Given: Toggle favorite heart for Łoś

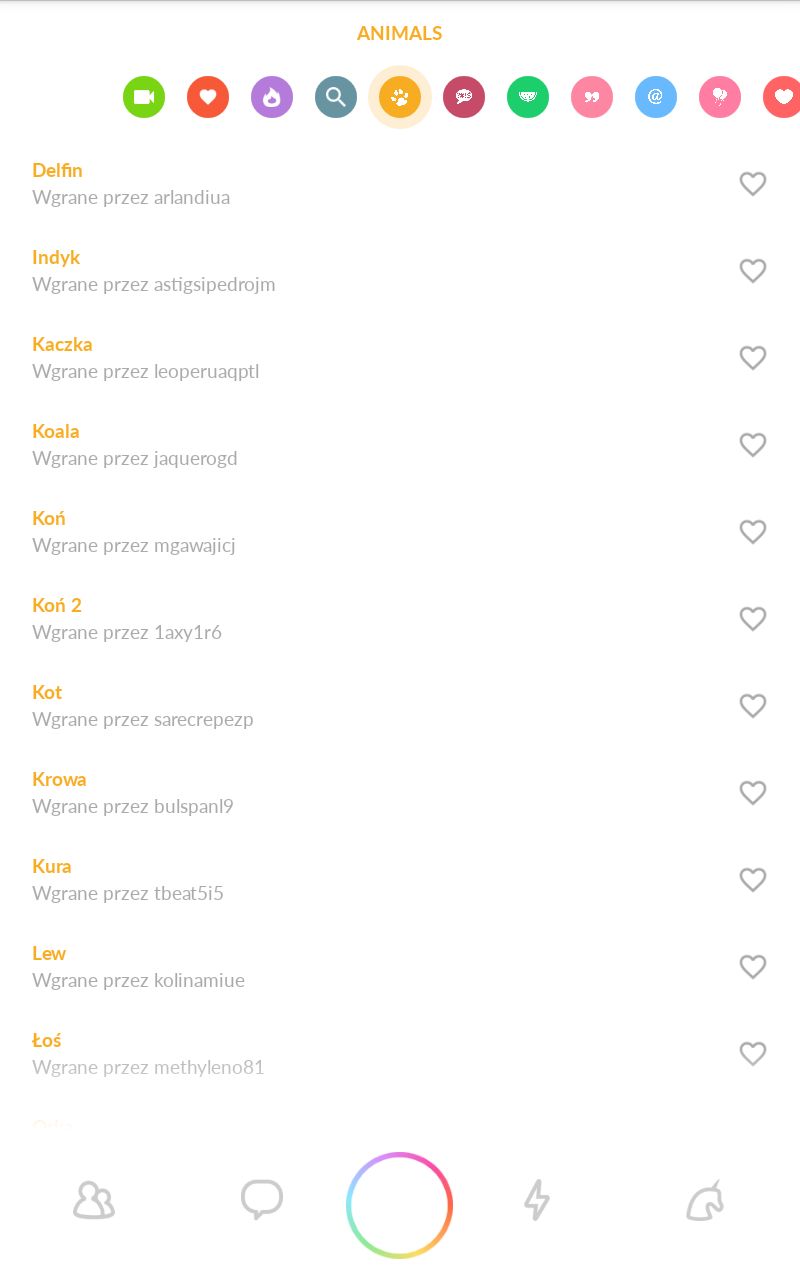Looking at the screenshot, I should [753, 1054].
